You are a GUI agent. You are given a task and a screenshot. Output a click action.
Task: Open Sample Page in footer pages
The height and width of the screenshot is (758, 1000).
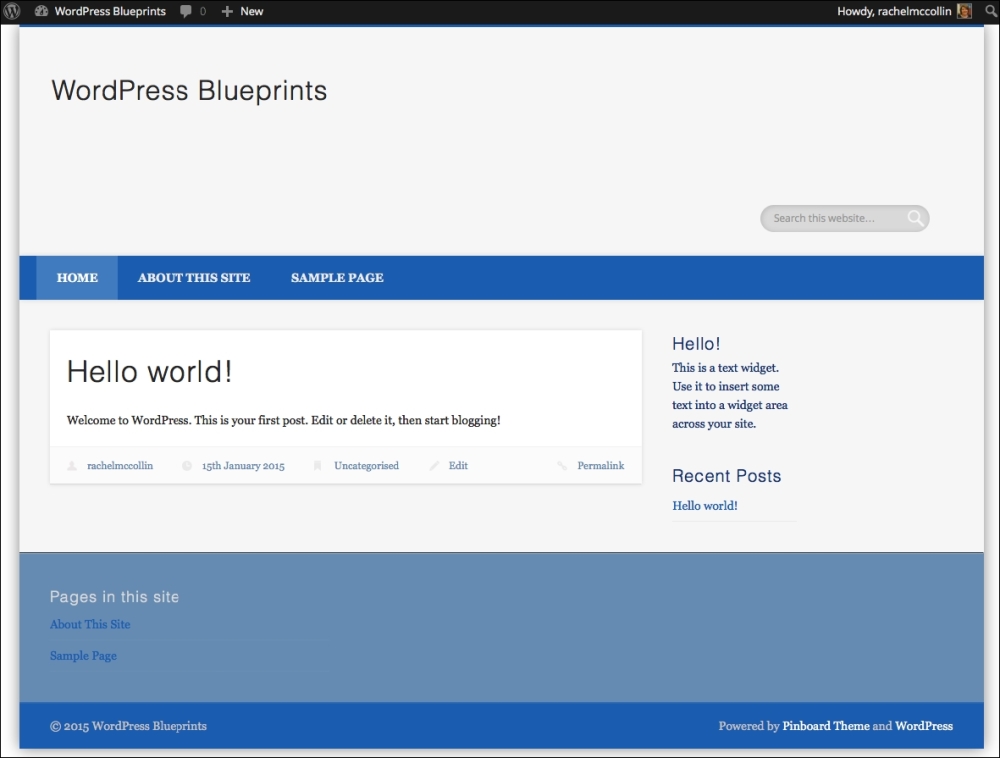(84, 656)
